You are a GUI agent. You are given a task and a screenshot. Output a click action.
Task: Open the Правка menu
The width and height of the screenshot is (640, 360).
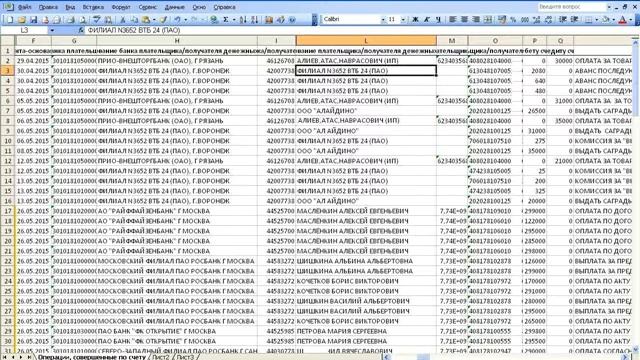click(x=48, y=7)
